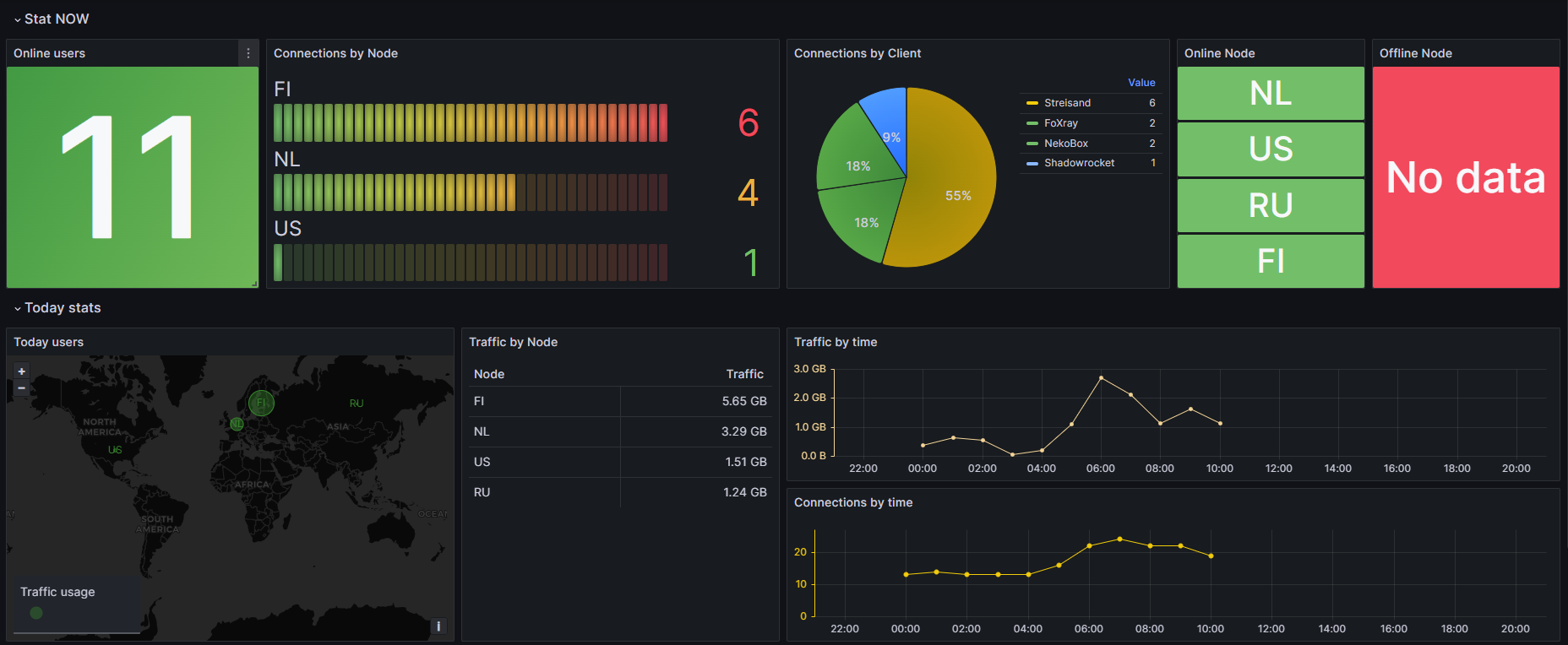This screenshot has width=1568, height=645.
Task: Select the 1.24 GB traffic cell
Action: tap(696, 493)
